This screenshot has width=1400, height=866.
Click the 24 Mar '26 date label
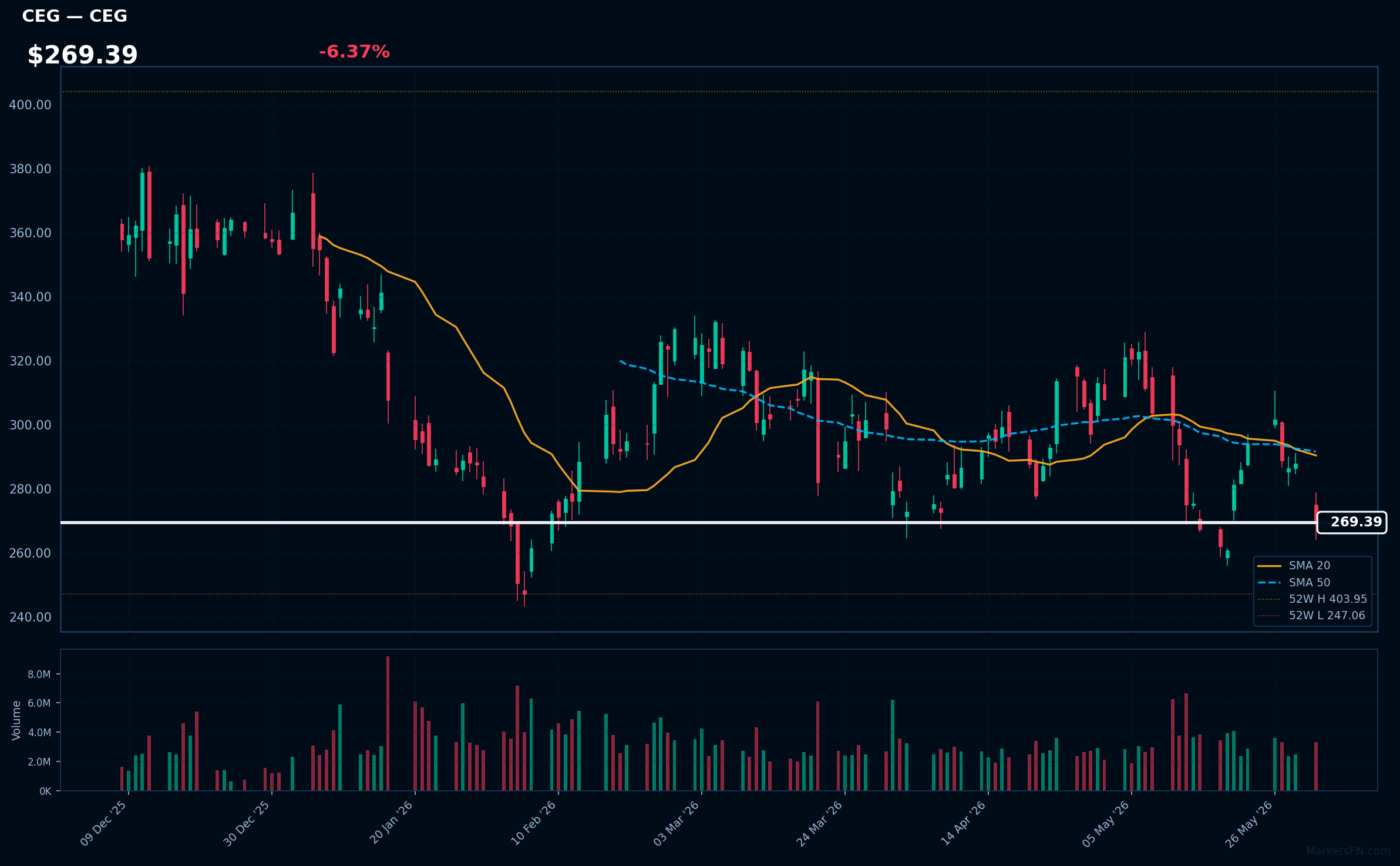(x=820, y=823)
